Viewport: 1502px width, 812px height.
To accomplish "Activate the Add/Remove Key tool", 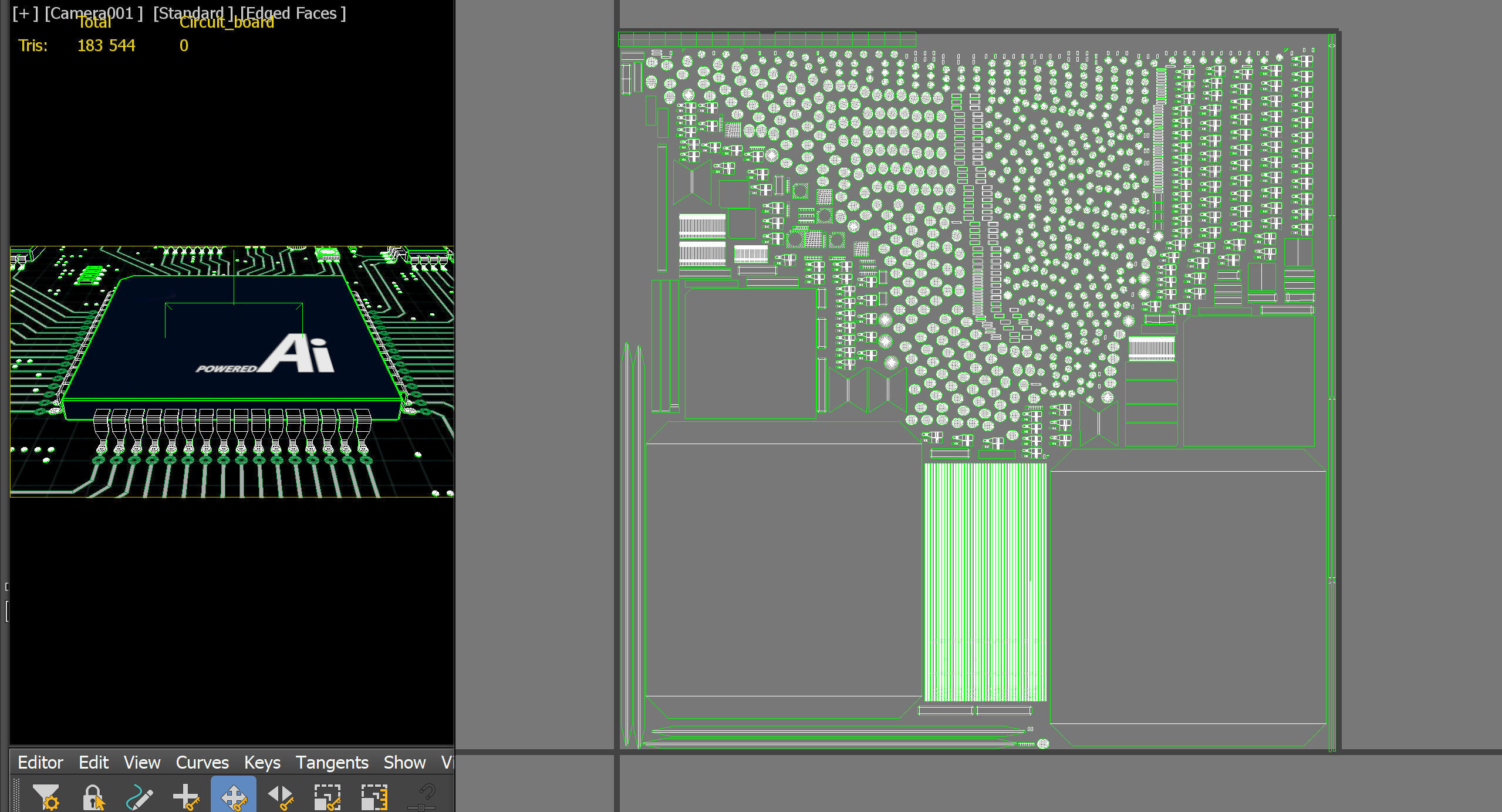I will coord(186,797).
